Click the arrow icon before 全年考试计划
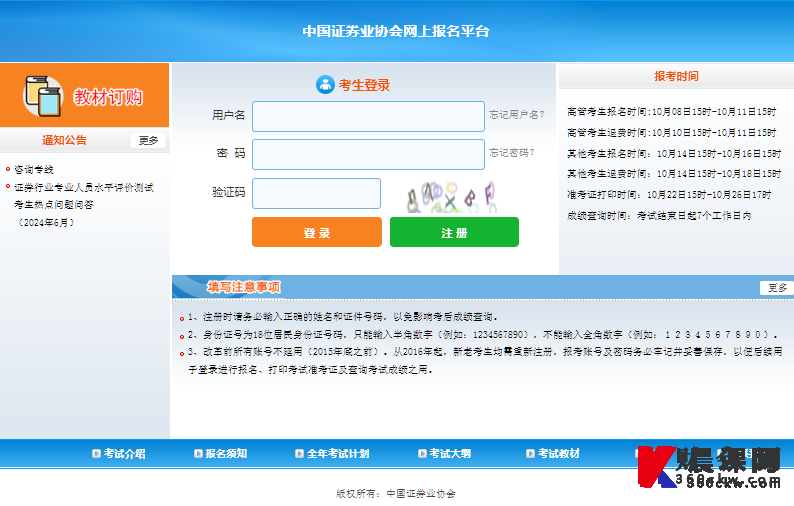 pos(299,454)
